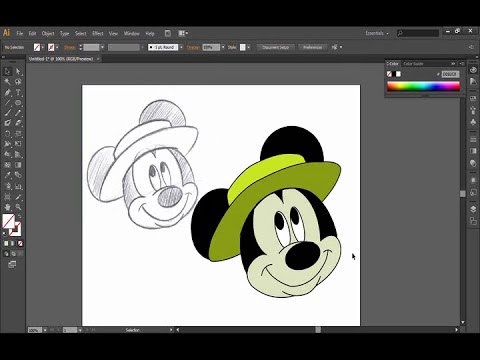Open the File menu
The width and height of the screenshot is (480, 360).
pos(20,33)
